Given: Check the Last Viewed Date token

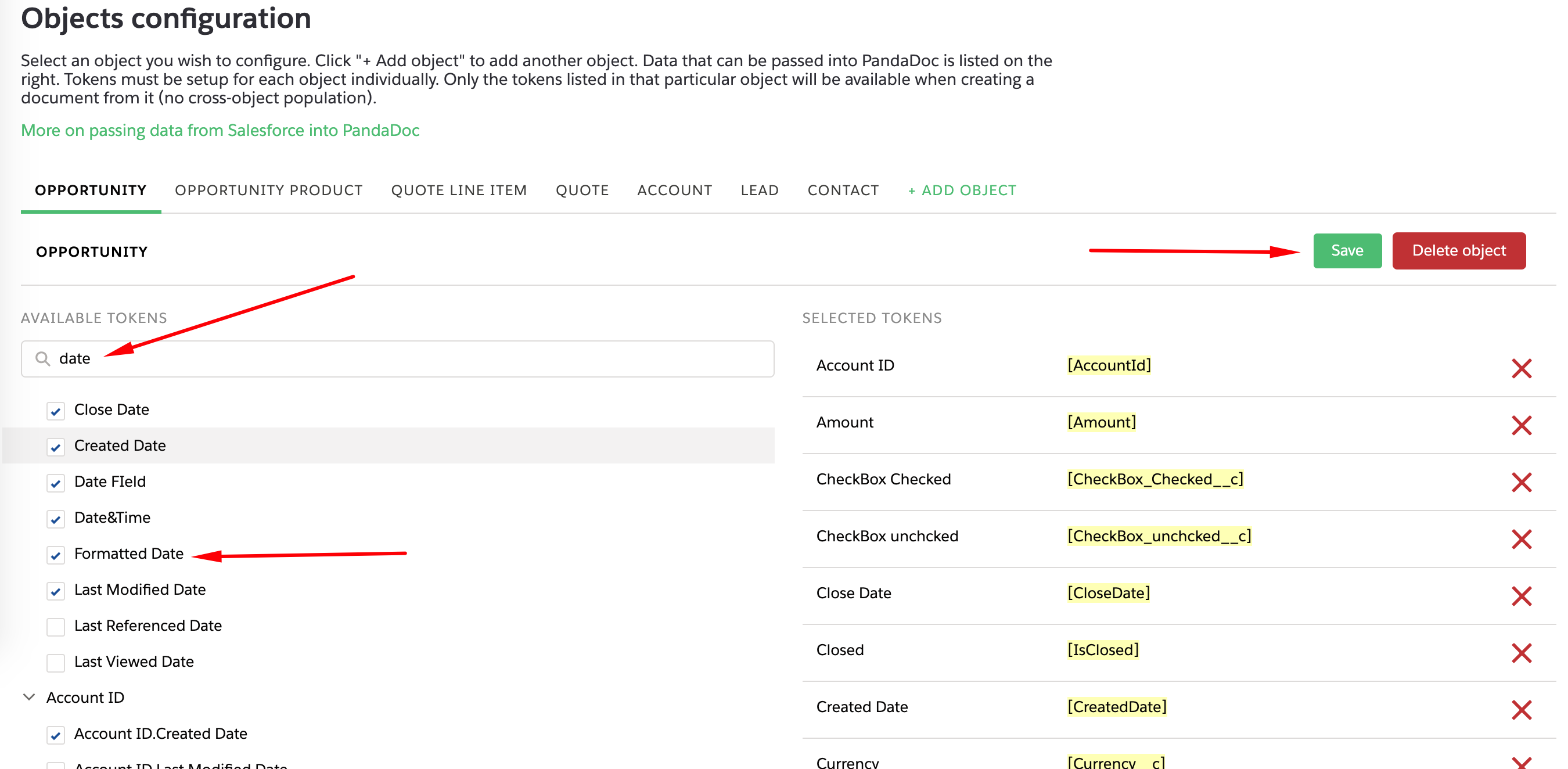Looking at the screenshot, I should pyautogui.click(x=55, y=663).
